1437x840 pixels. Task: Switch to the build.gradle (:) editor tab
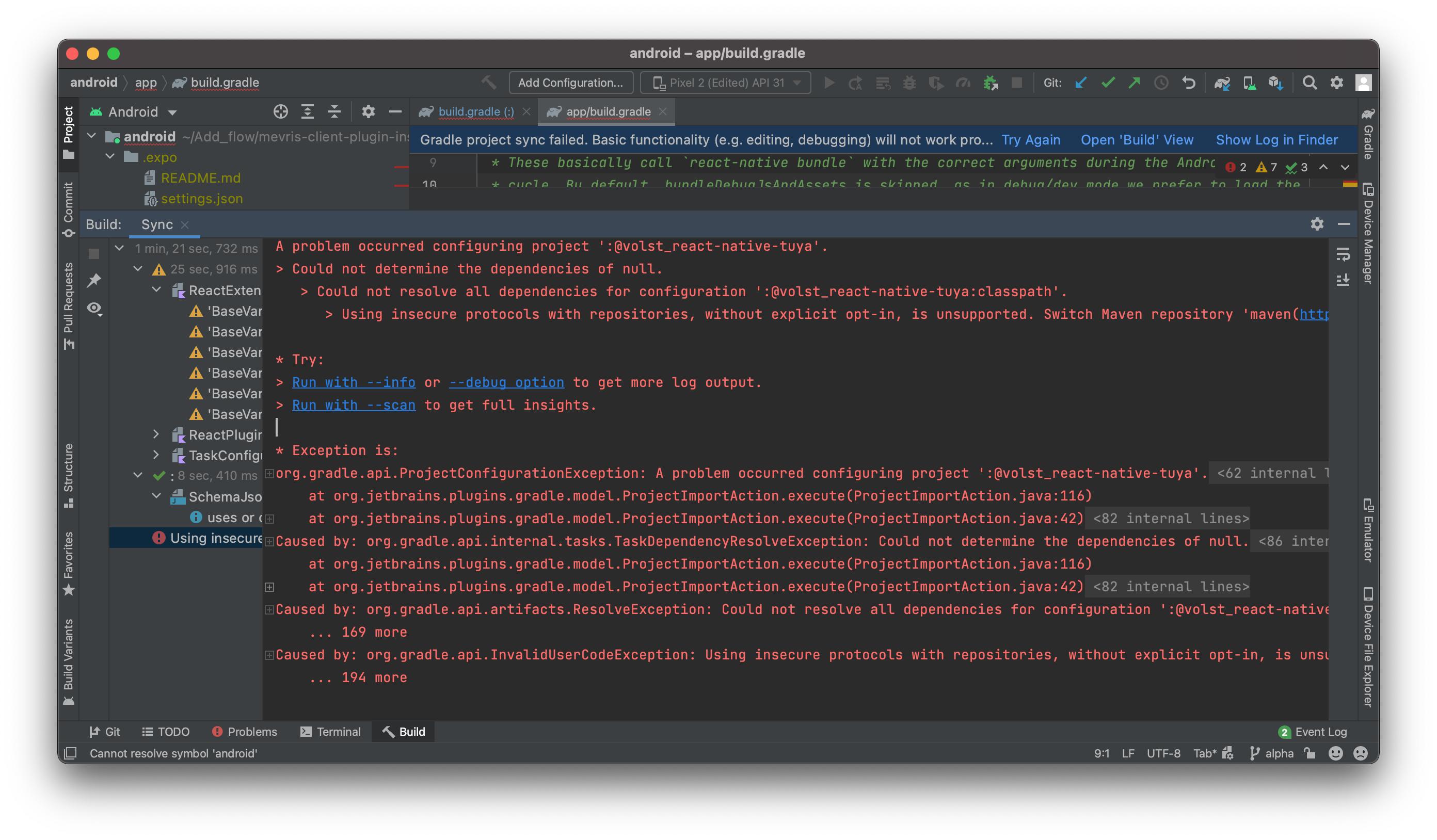(x=475, y=111)
